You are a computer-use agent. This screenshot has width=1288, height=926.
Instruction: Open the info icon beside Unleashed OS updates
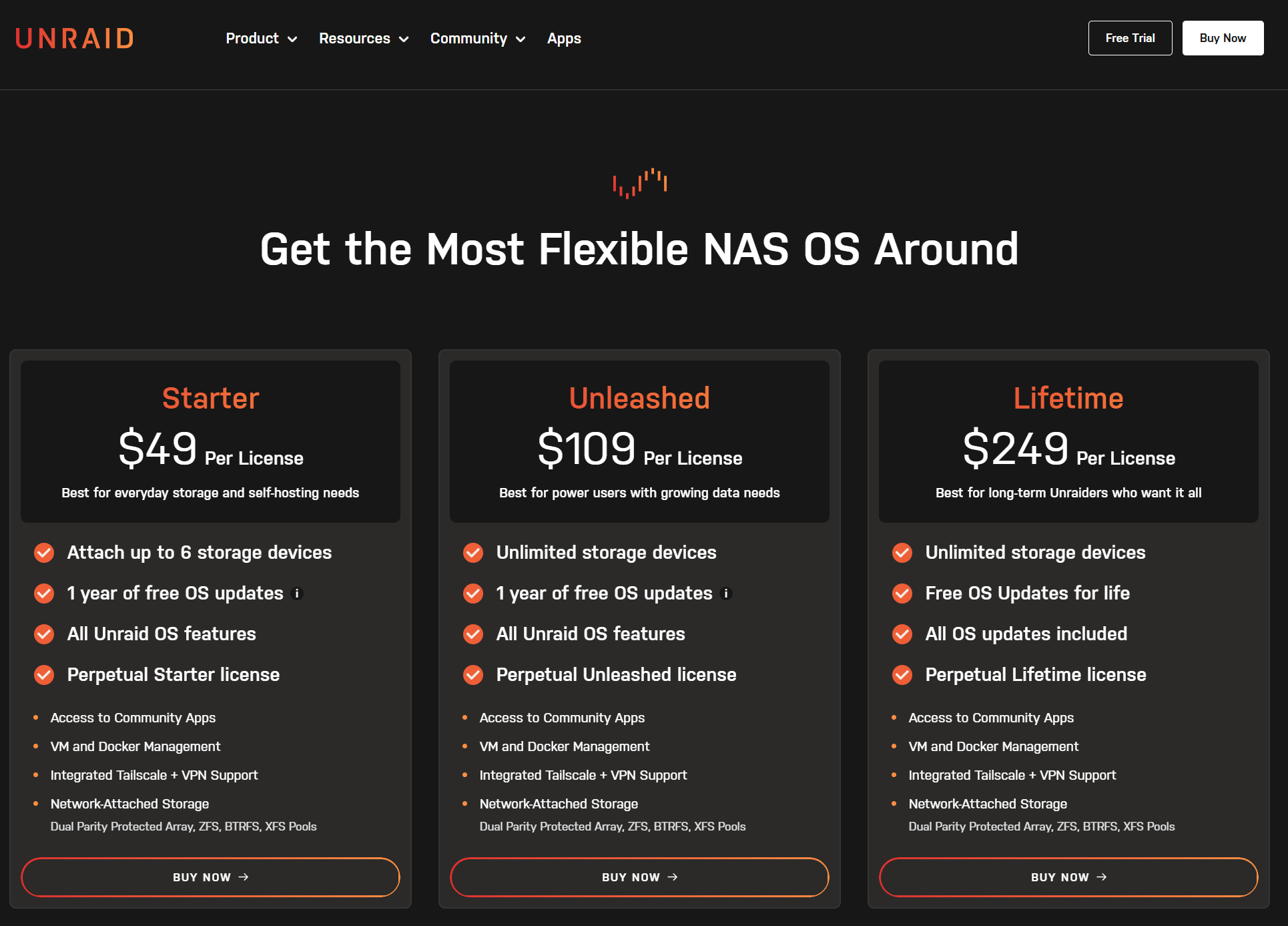tap(727, 593)
